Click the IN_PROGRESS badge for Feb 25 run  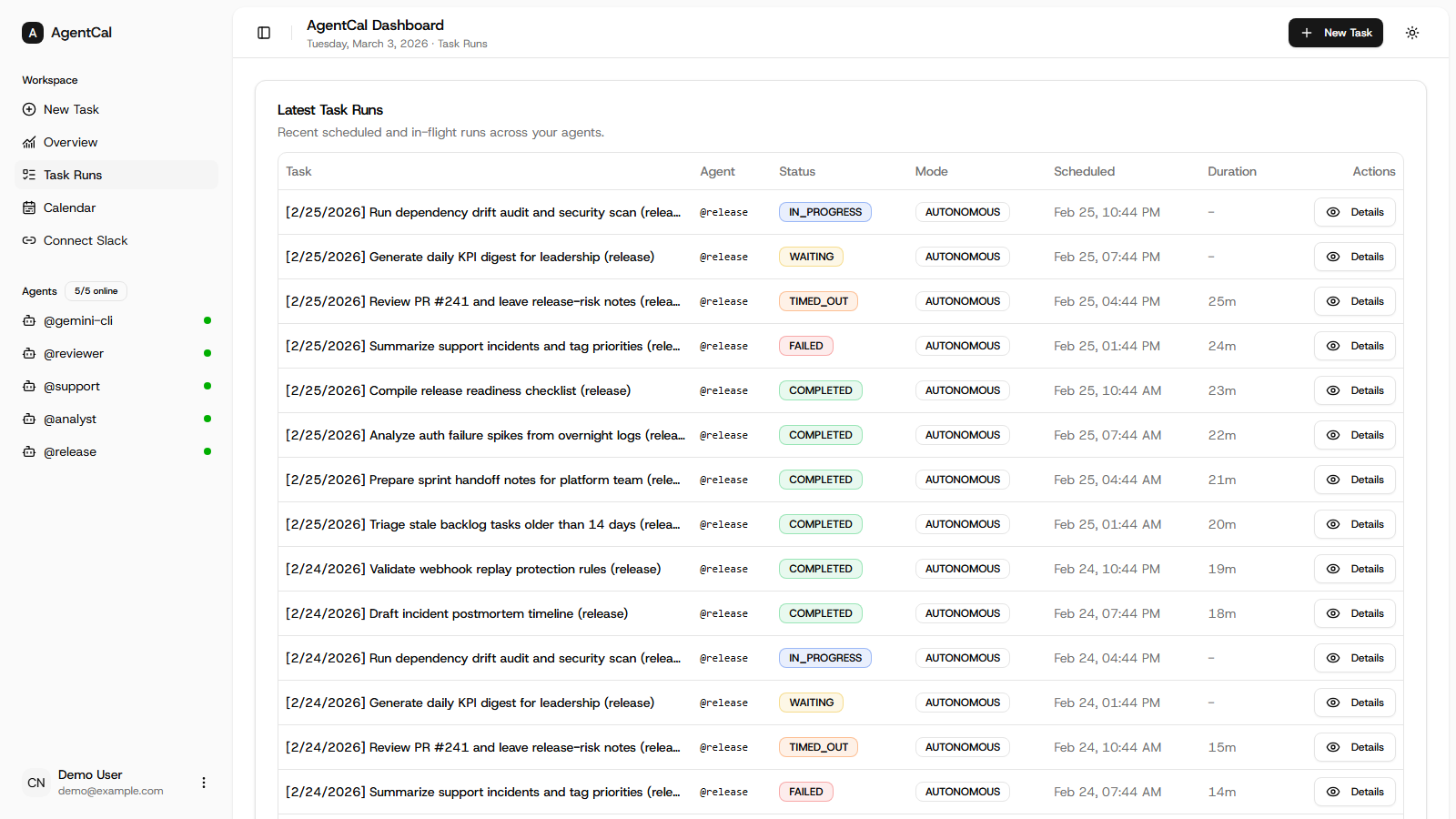click(x=825, y=212)
